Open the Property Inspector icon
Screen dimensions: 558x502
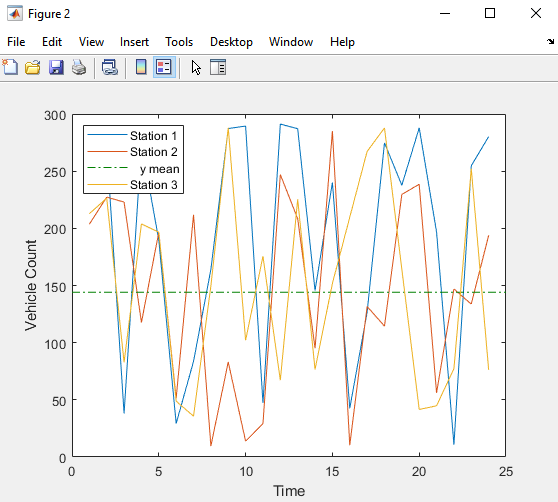click(218, 67)
